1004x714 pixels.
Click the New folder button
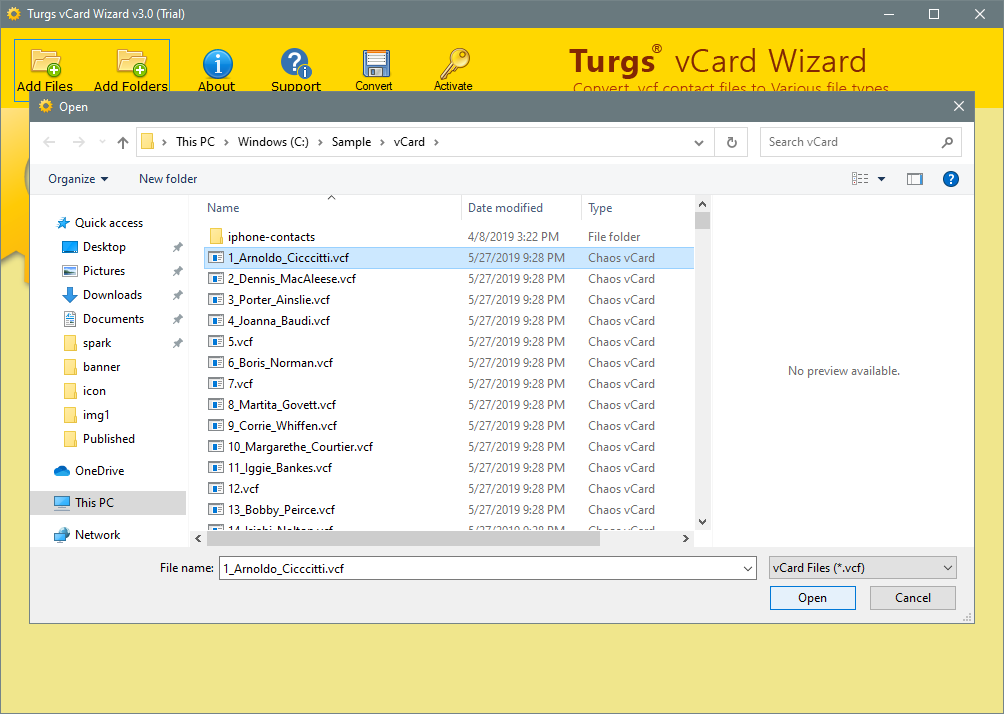(x=168, y=179)
